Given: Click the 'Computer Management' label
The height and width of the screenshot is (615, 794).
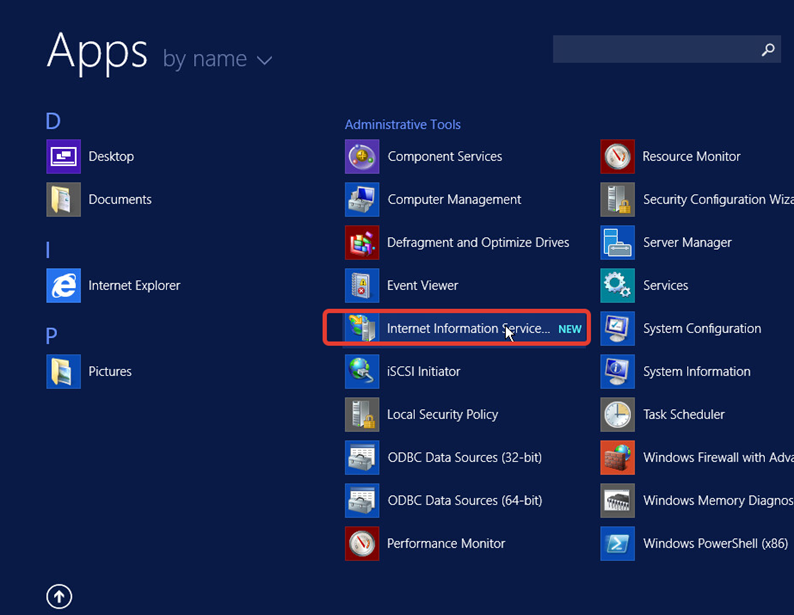Looking at the screenshot, I should point(454,199).
